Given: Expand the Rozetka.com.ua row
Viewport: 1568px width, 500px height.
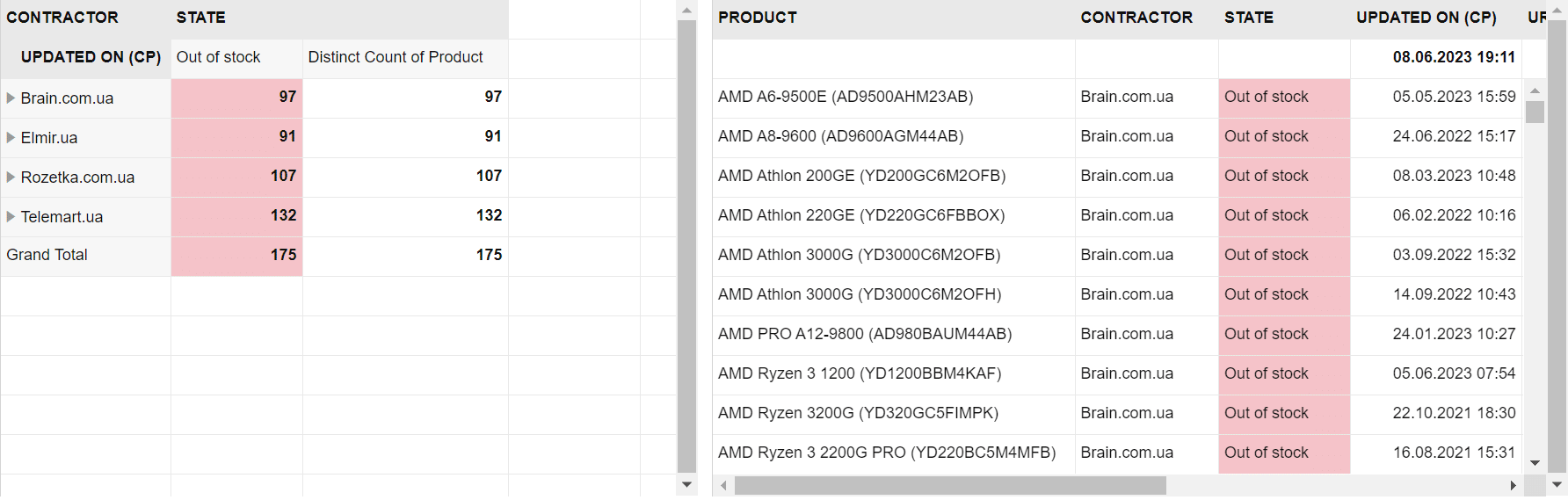Looking at the screenshot, I should pyautogui.click(x=11, y=178).
